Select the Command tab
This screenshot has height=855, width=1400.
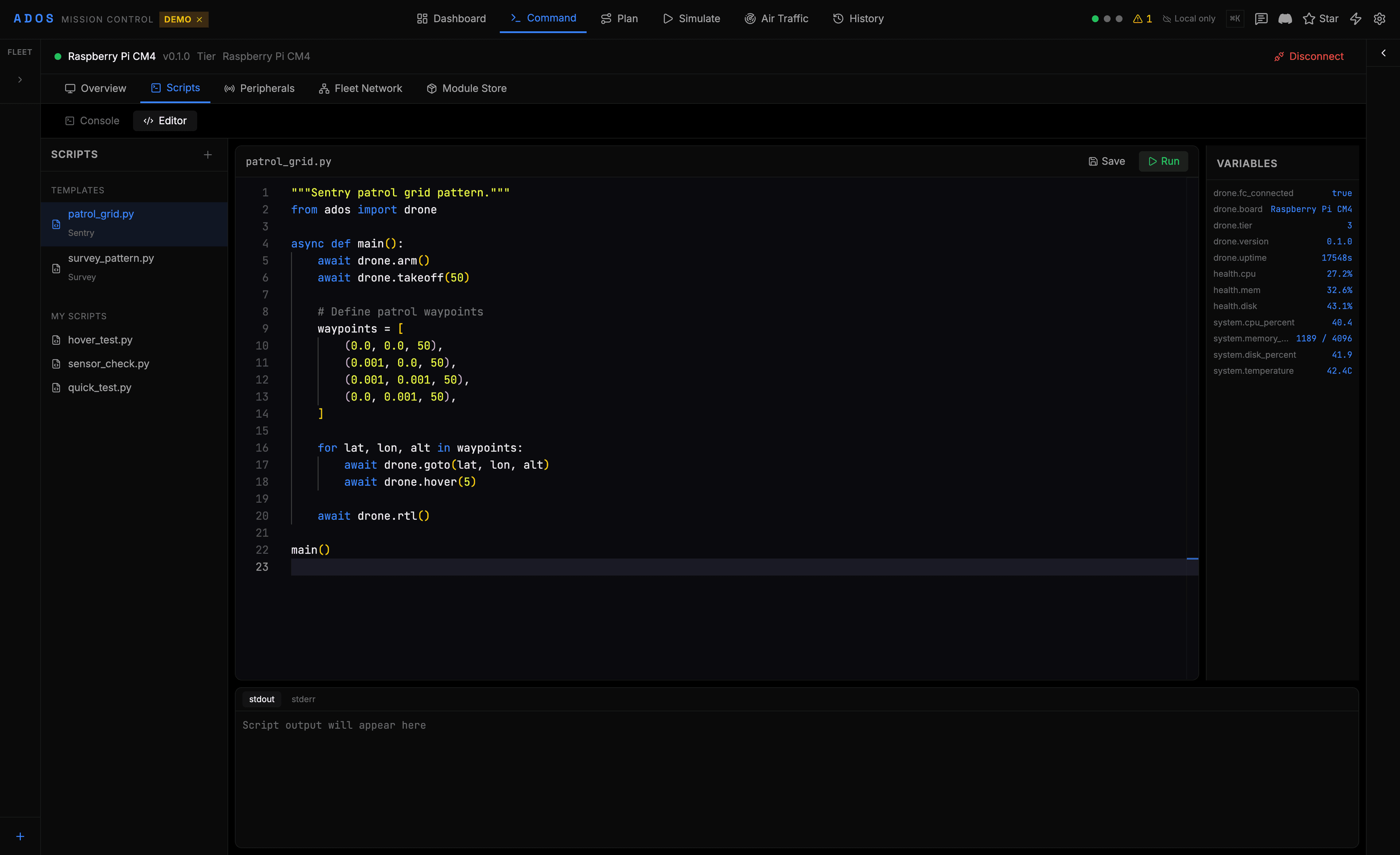pos(543,18)
